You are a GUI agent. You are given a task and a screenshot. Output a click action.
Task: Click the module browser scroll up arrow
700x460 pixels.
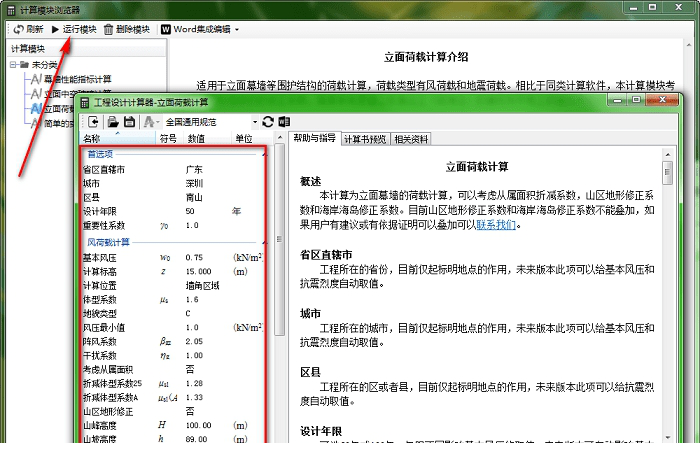click(689, 45)
